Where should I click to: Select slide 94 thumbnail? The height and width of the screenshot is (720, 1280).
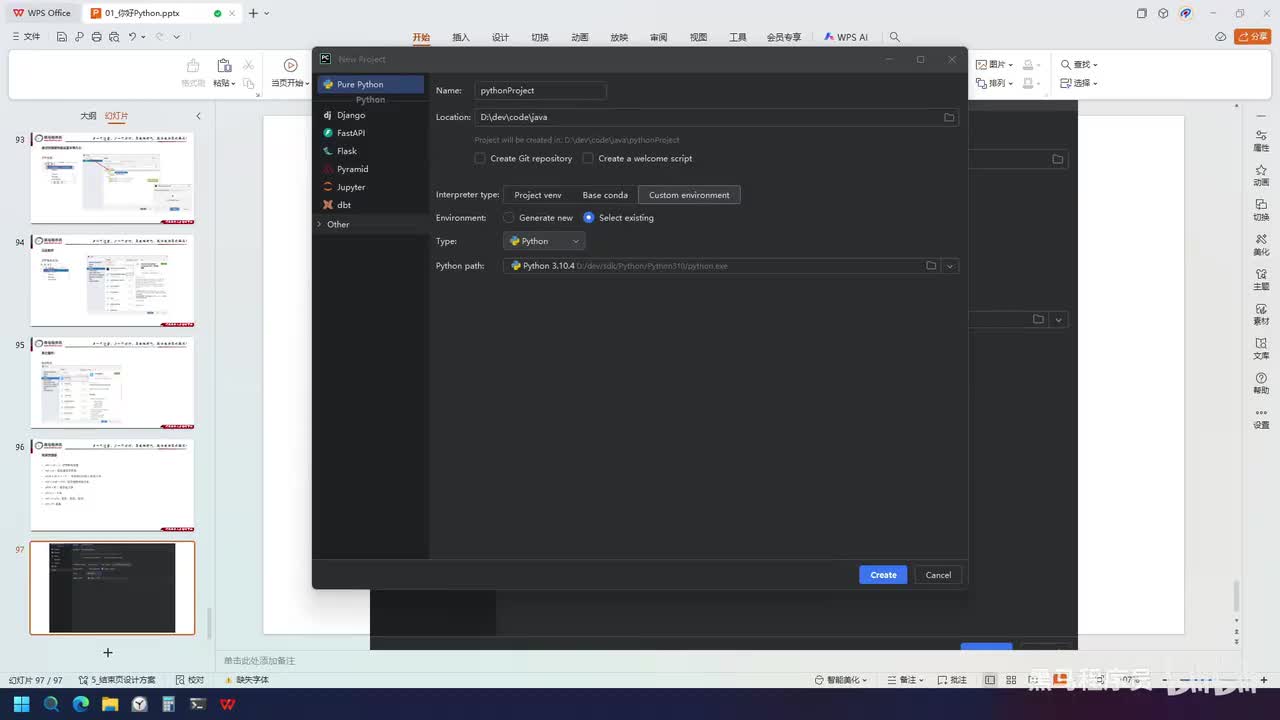pos(112,280)
